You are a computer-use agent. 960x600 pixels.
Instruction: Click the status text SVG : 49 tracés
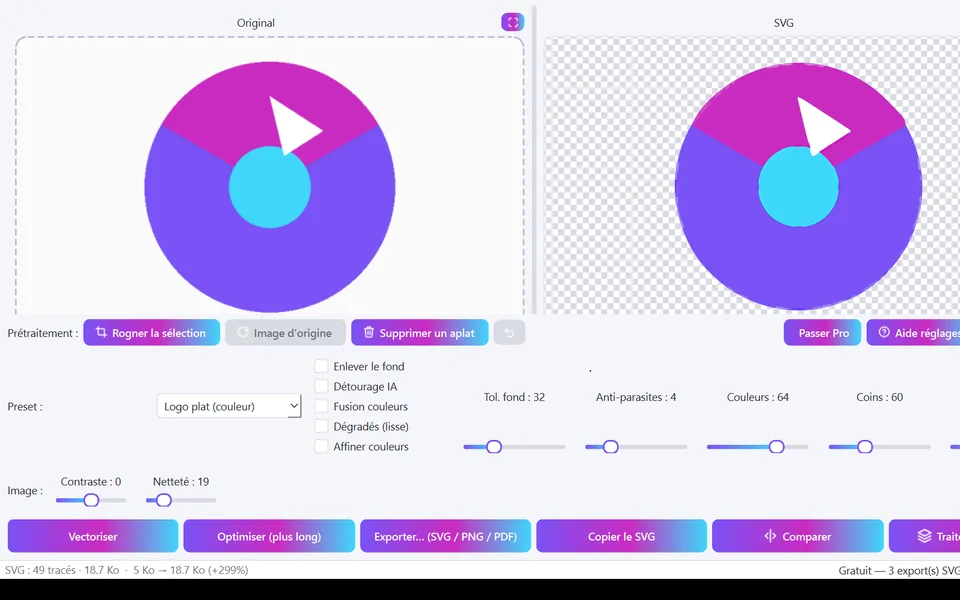[x=42, y=570]
